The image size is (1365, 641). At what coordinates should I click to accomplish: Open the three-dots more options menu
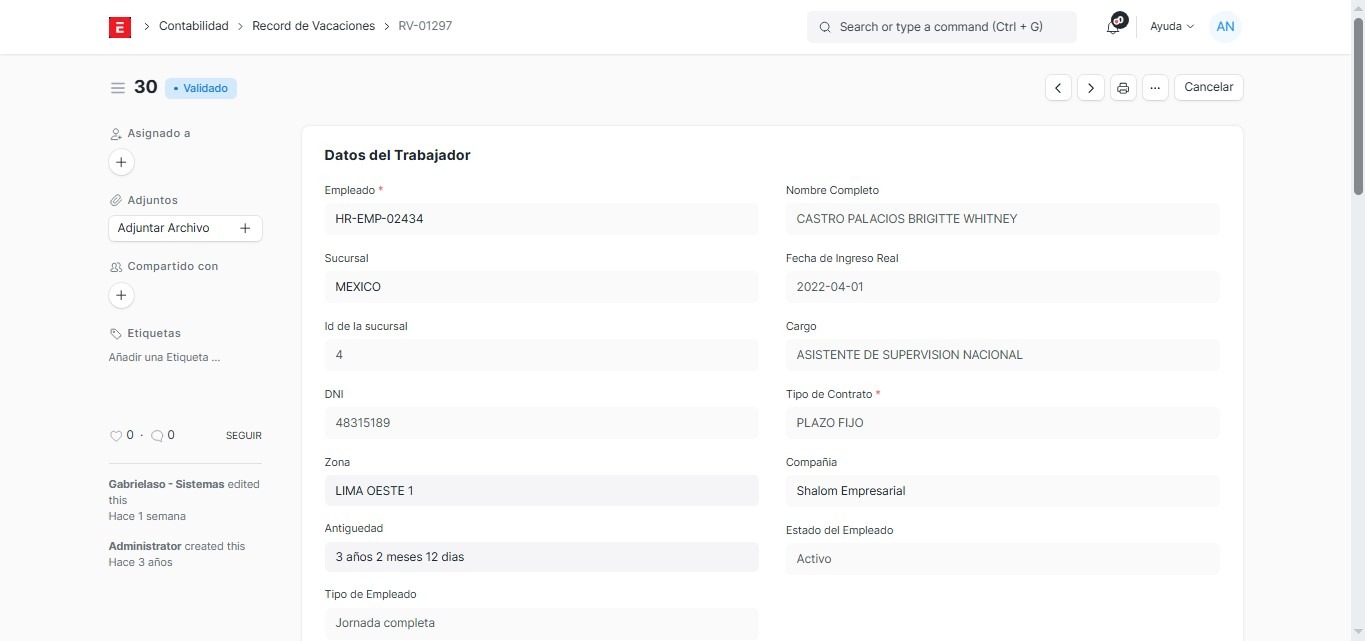point(1155,88)
